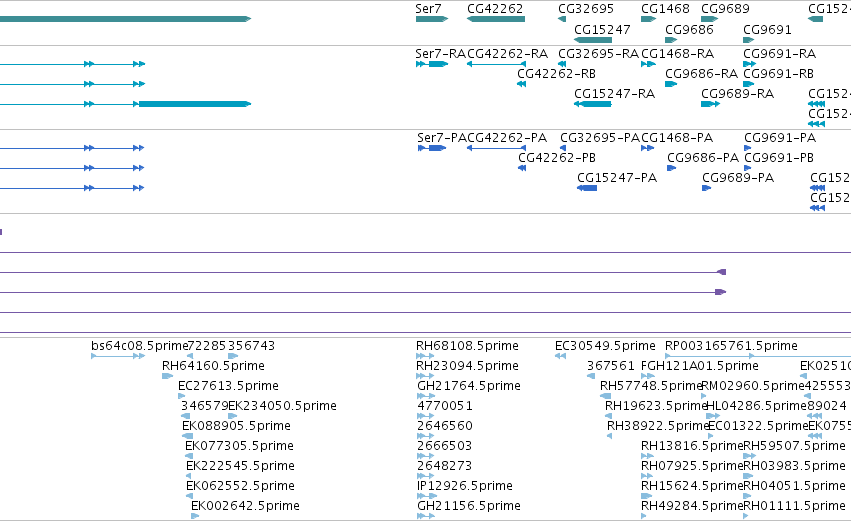
Task: Select the RH07925.5prime EST label
Action: (x=692, y=466)
